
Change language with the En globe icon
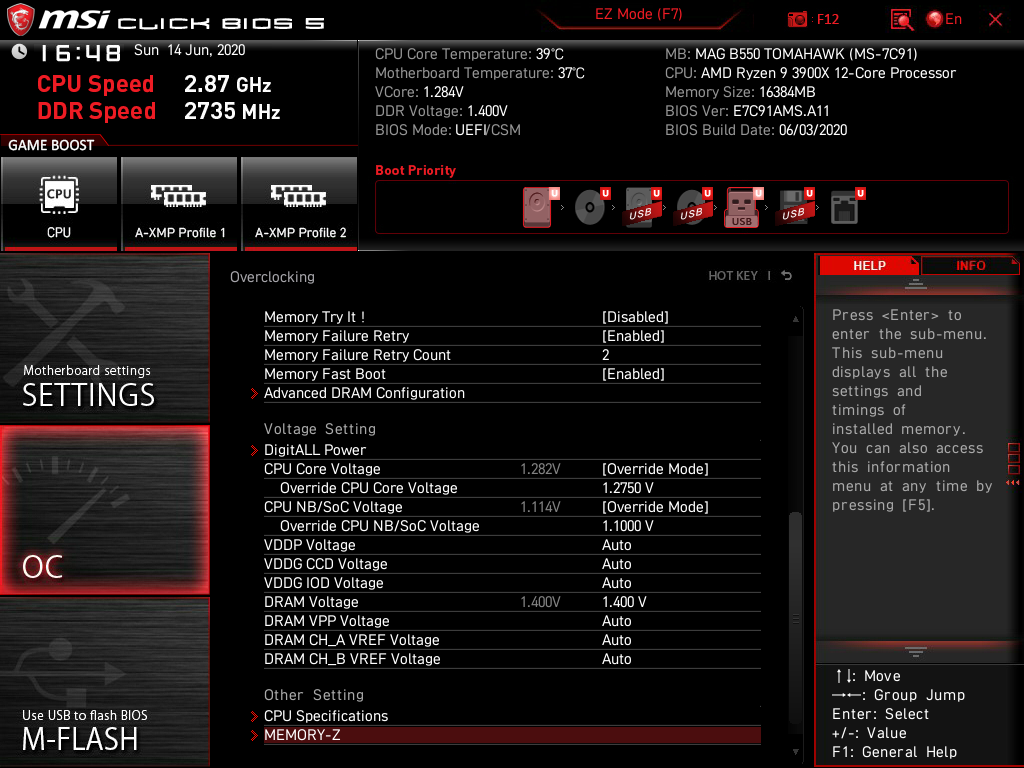[944, 20]
